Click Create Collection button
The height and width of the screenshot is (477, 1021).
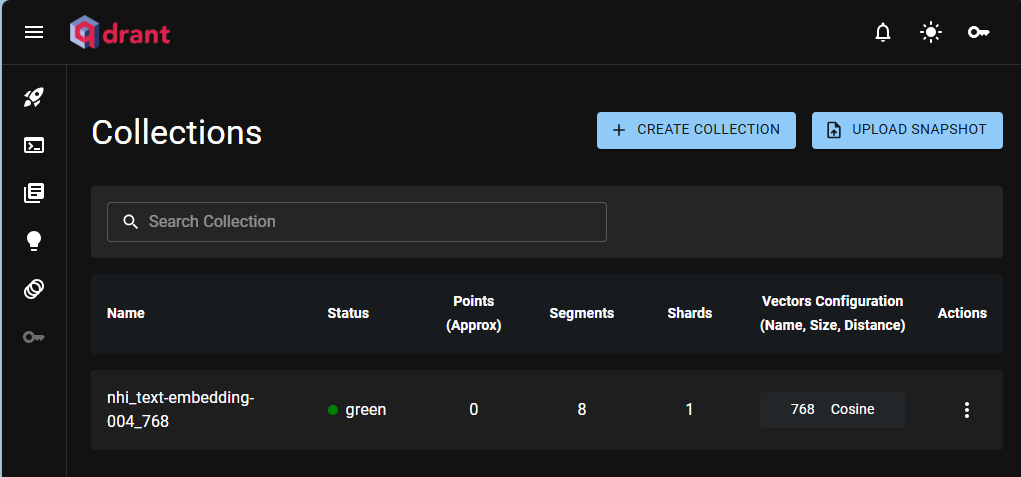[696, 130]
